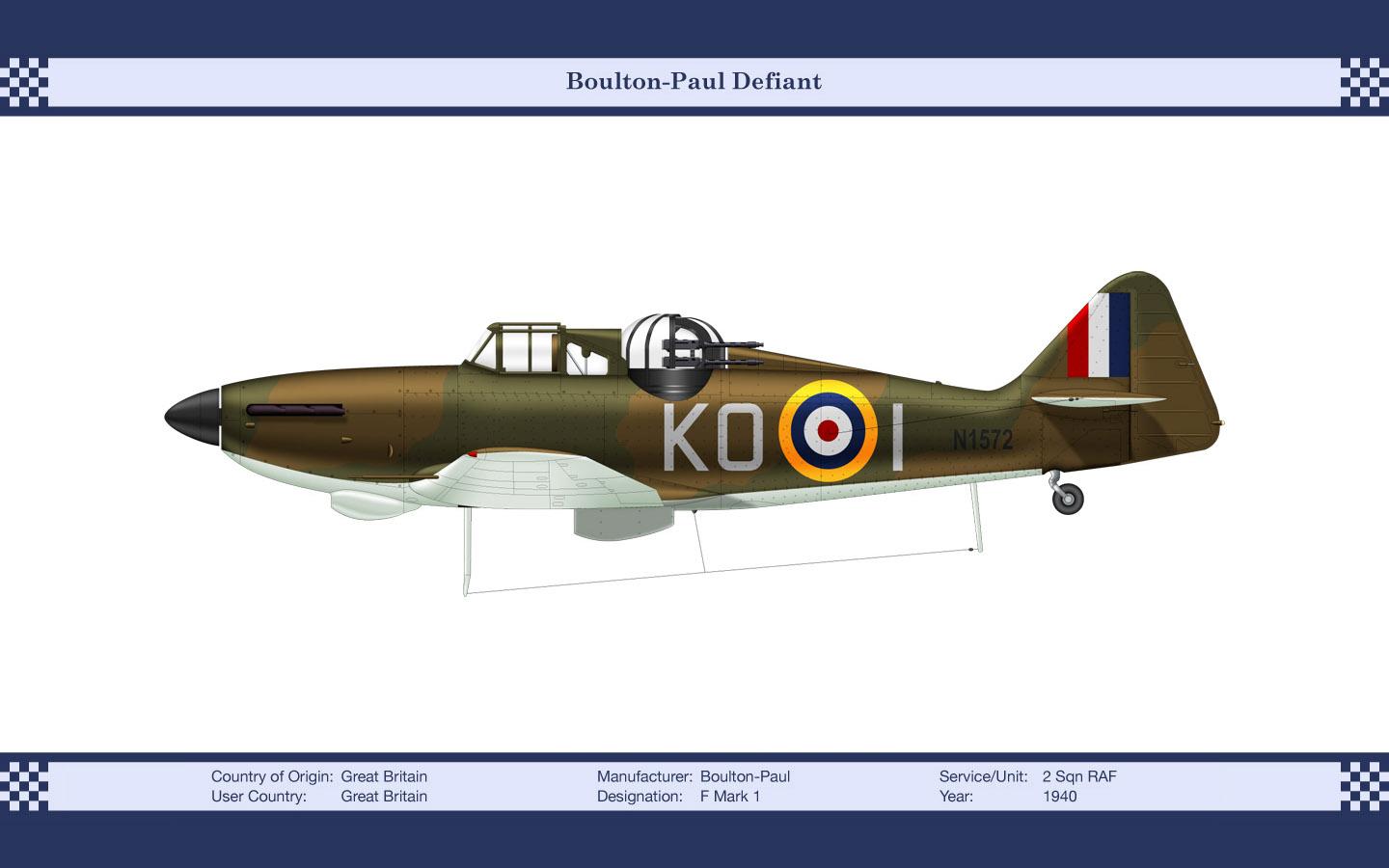Click the RAF roundel on the fuselage
1389x868 pixels.
pos(828,431)
